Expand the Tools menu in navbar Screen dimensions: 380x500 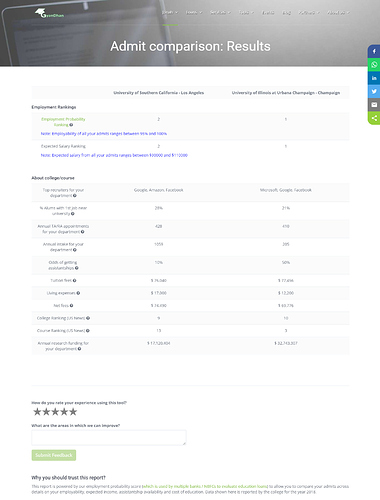246,13
